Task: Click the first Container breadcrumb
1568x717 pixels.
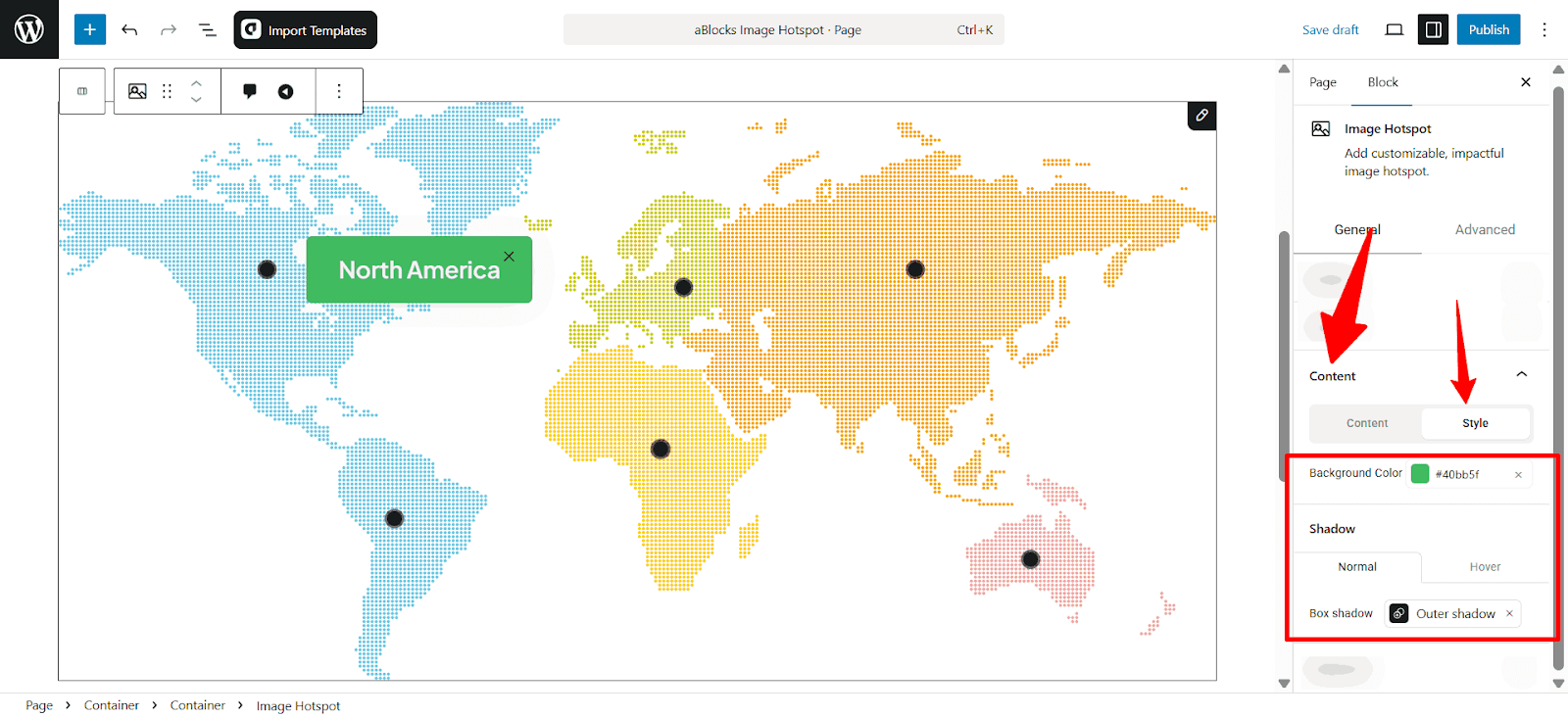Action: pos(112,705)
